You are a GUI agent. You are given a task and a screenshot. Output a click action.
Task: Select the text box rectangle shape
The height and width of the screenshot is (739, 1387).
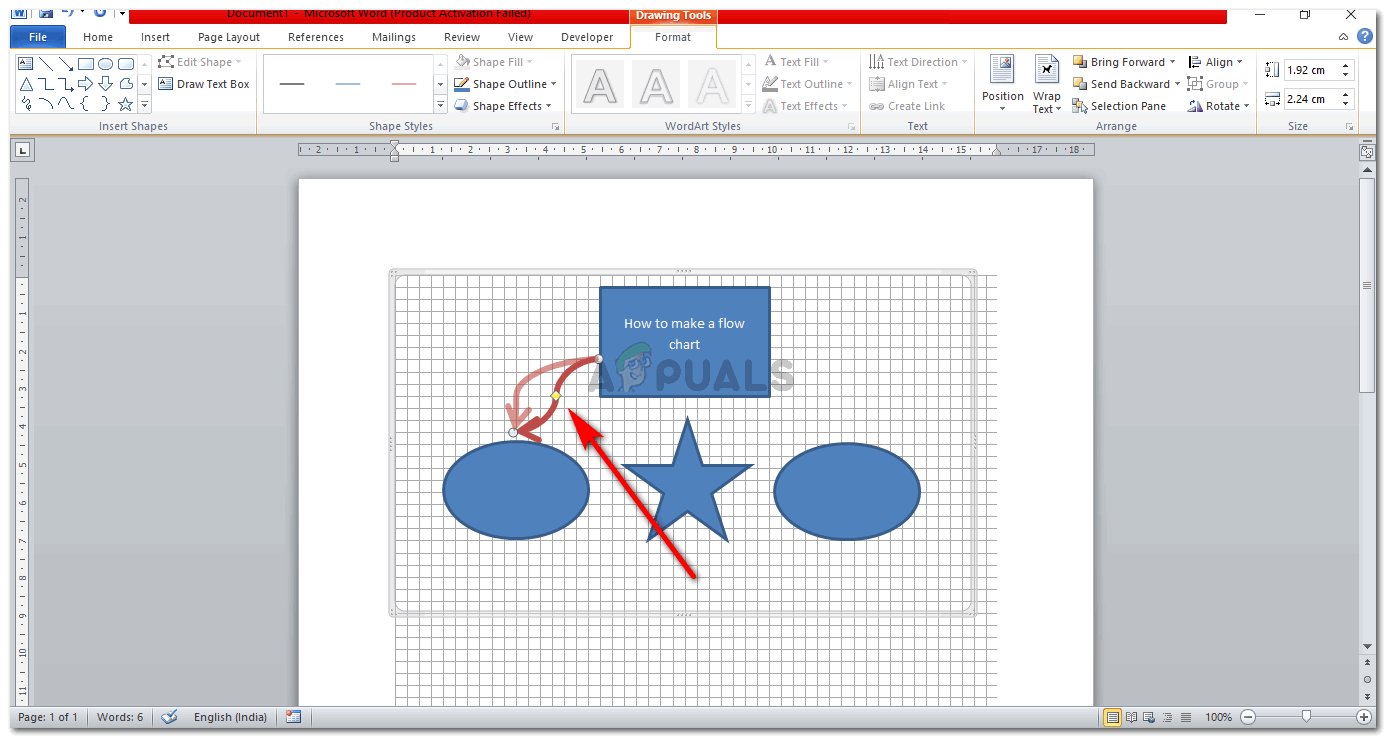tap(685, 342)
